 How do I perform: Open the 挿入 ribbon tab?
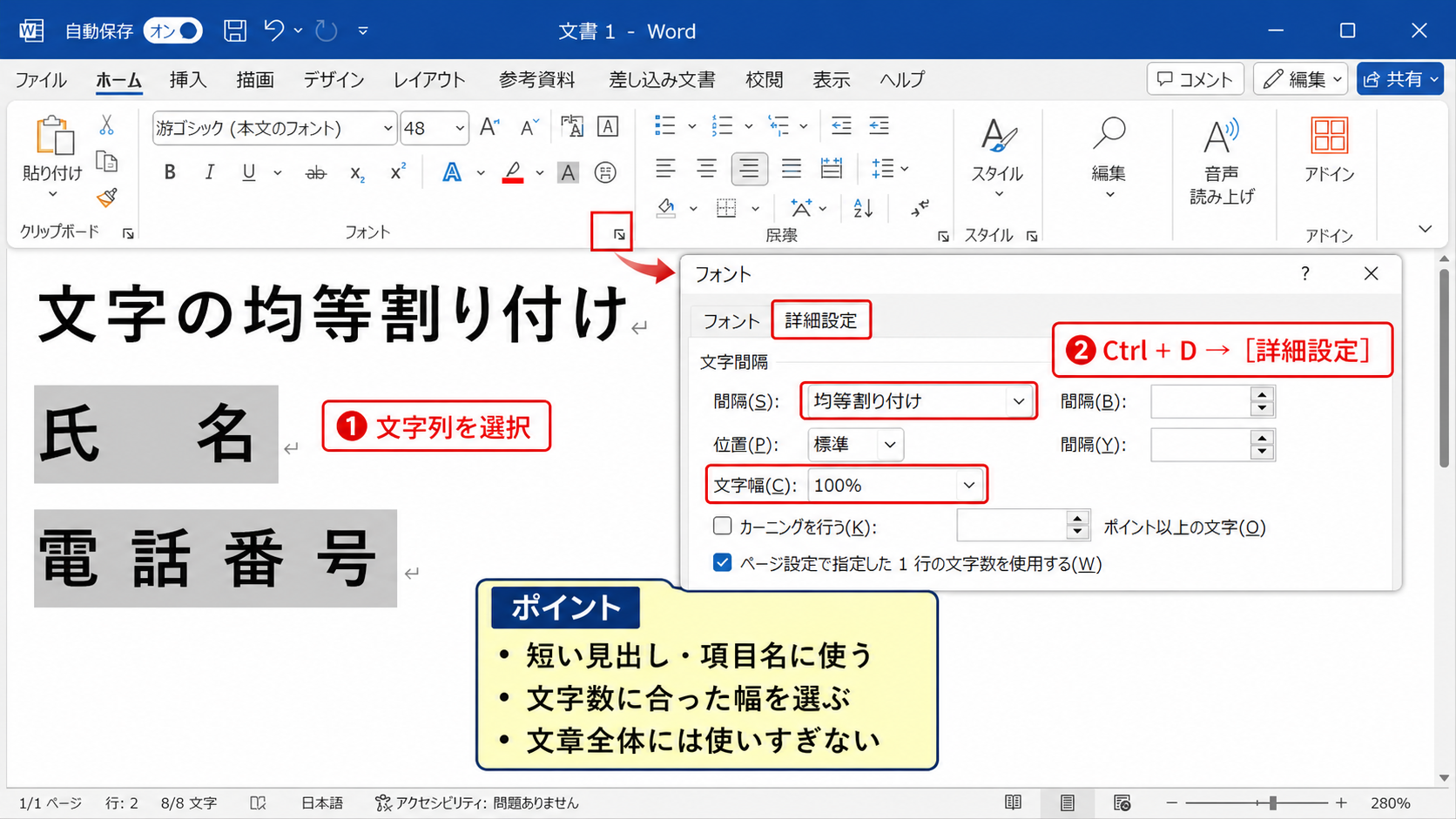click(x=188, y=80)
